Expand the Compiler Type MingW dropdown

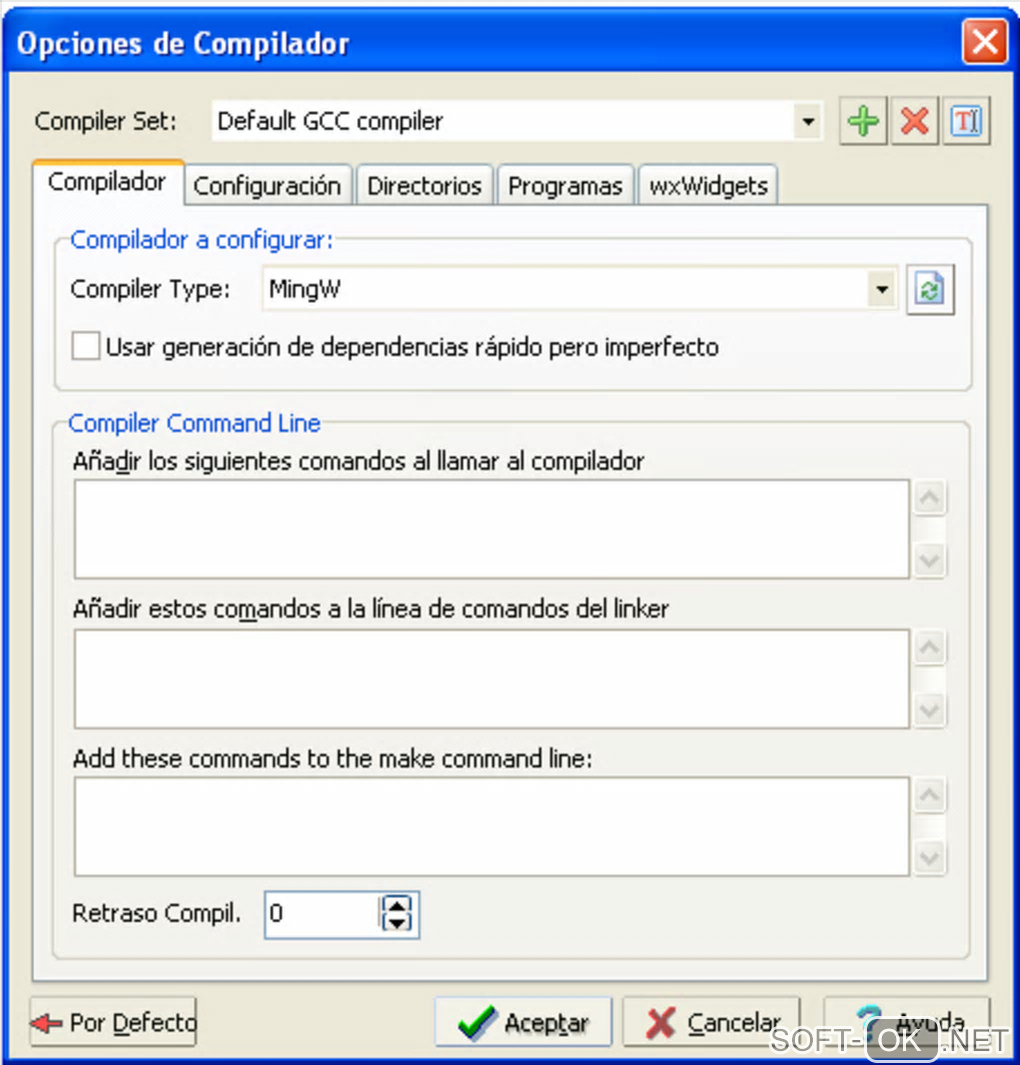(882, 290)
